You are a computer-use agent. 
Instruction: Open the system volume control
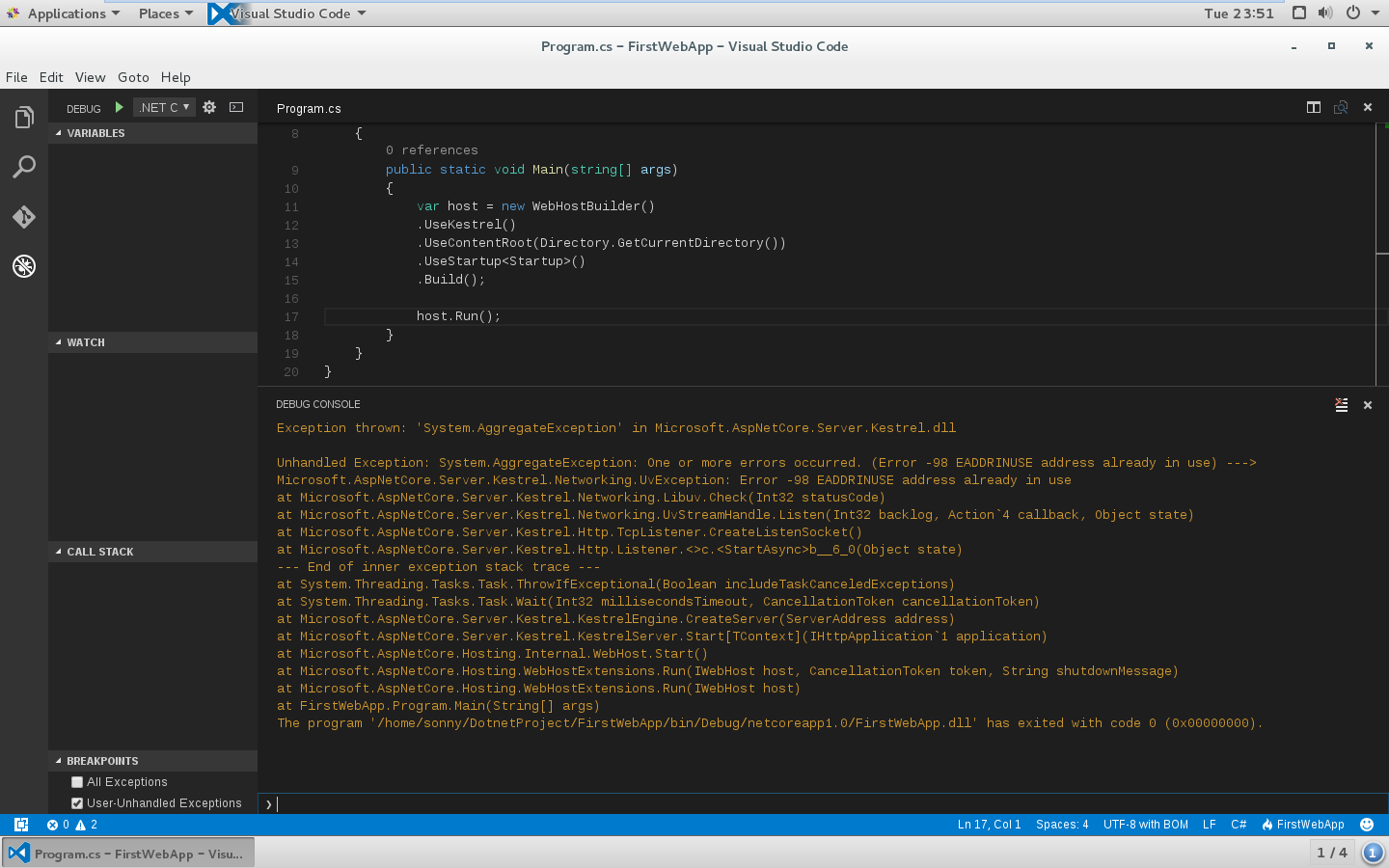1325,13
